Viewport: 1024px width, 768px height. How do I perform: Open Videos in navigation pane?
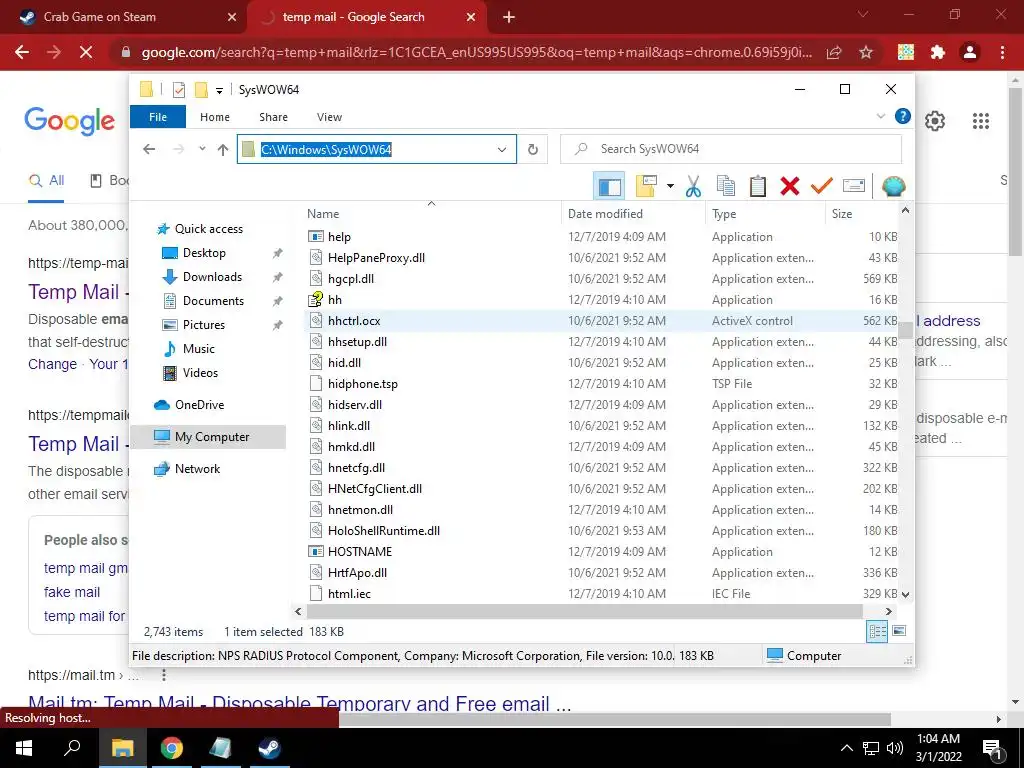click(200, 373)
